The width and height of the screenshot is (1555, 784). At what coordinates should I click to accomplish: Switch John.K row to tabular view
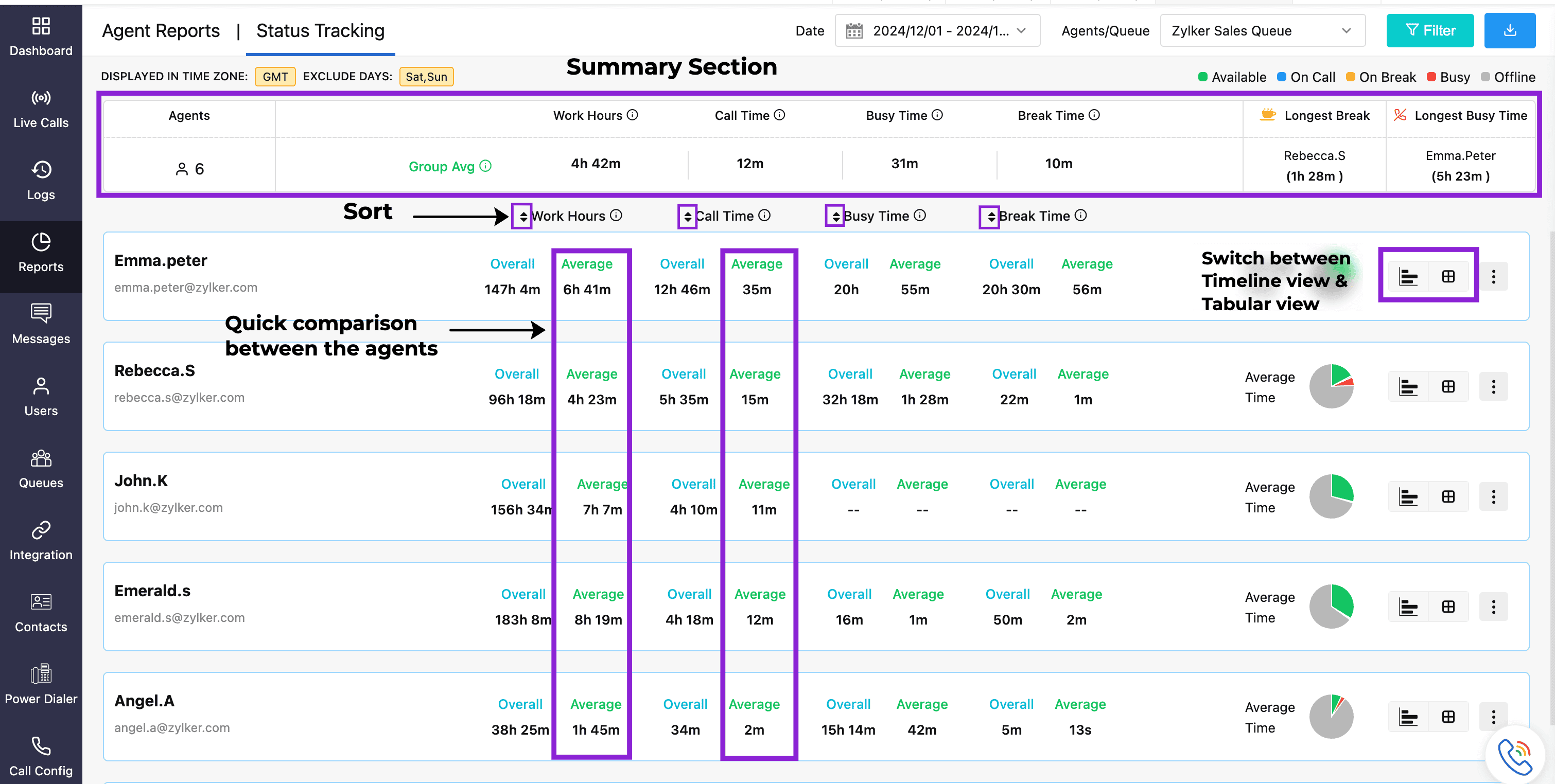tap(1447, 497)
